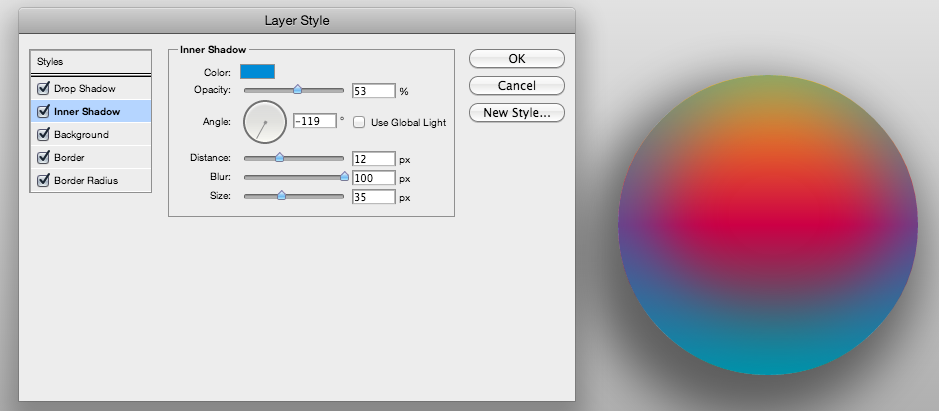Image resolution: width=939 pixels, height=411 pixels.
Task: Enable Use Global Light checkbox
Action: coord(359,122)
